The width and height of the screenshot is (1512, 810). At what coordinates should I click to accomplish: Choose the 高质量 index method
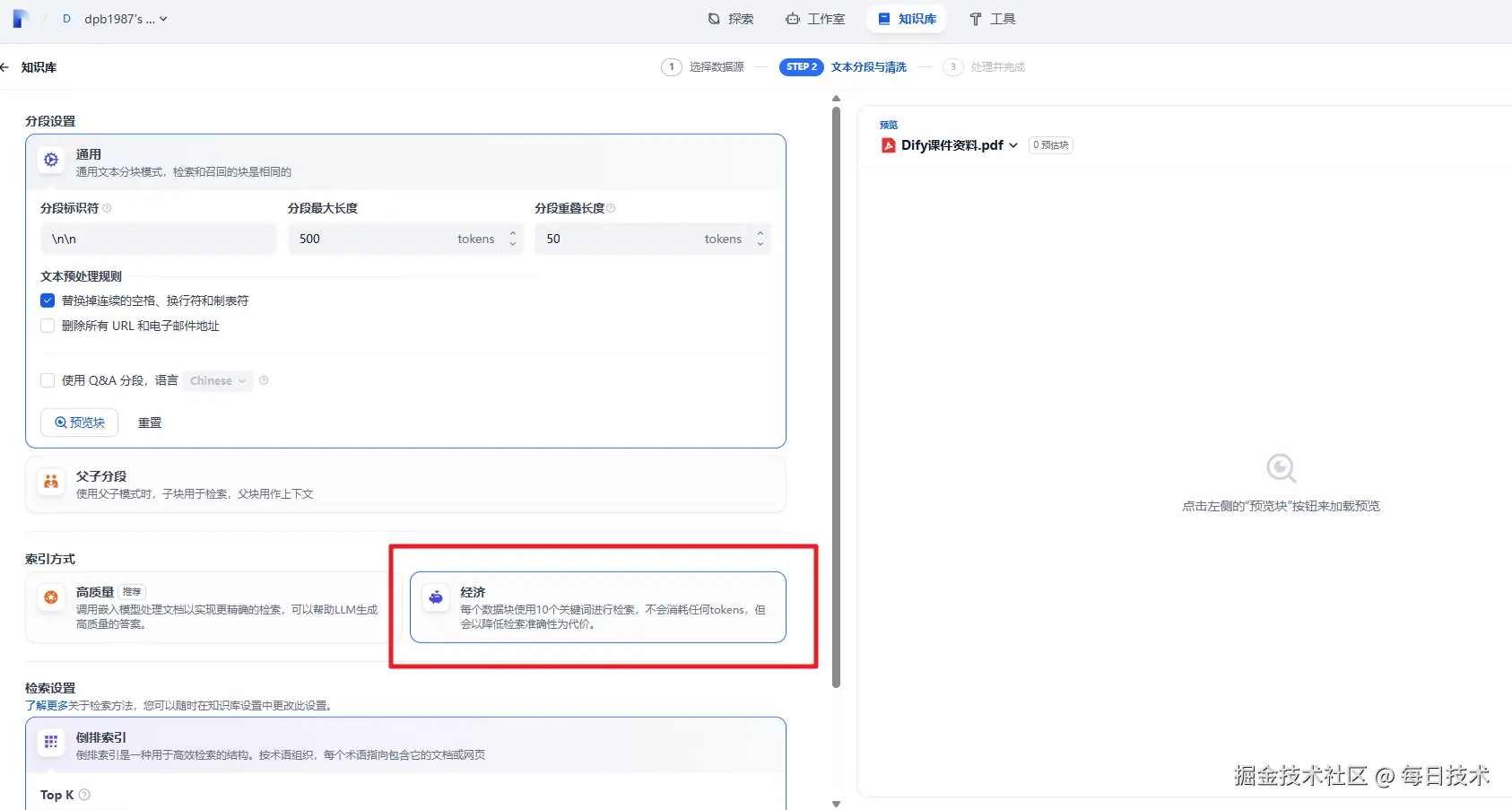click(212, 607)
